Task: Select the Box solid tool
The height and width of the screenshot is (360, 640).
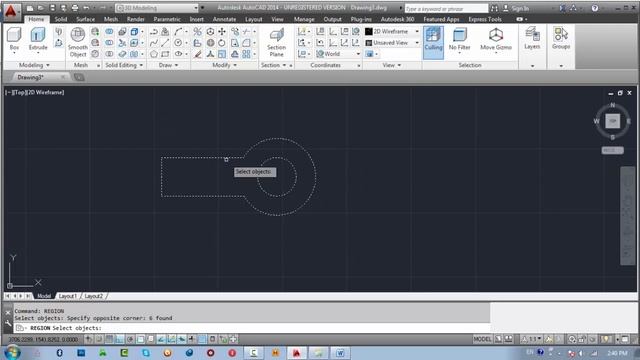Action: [x=14, y=40]
